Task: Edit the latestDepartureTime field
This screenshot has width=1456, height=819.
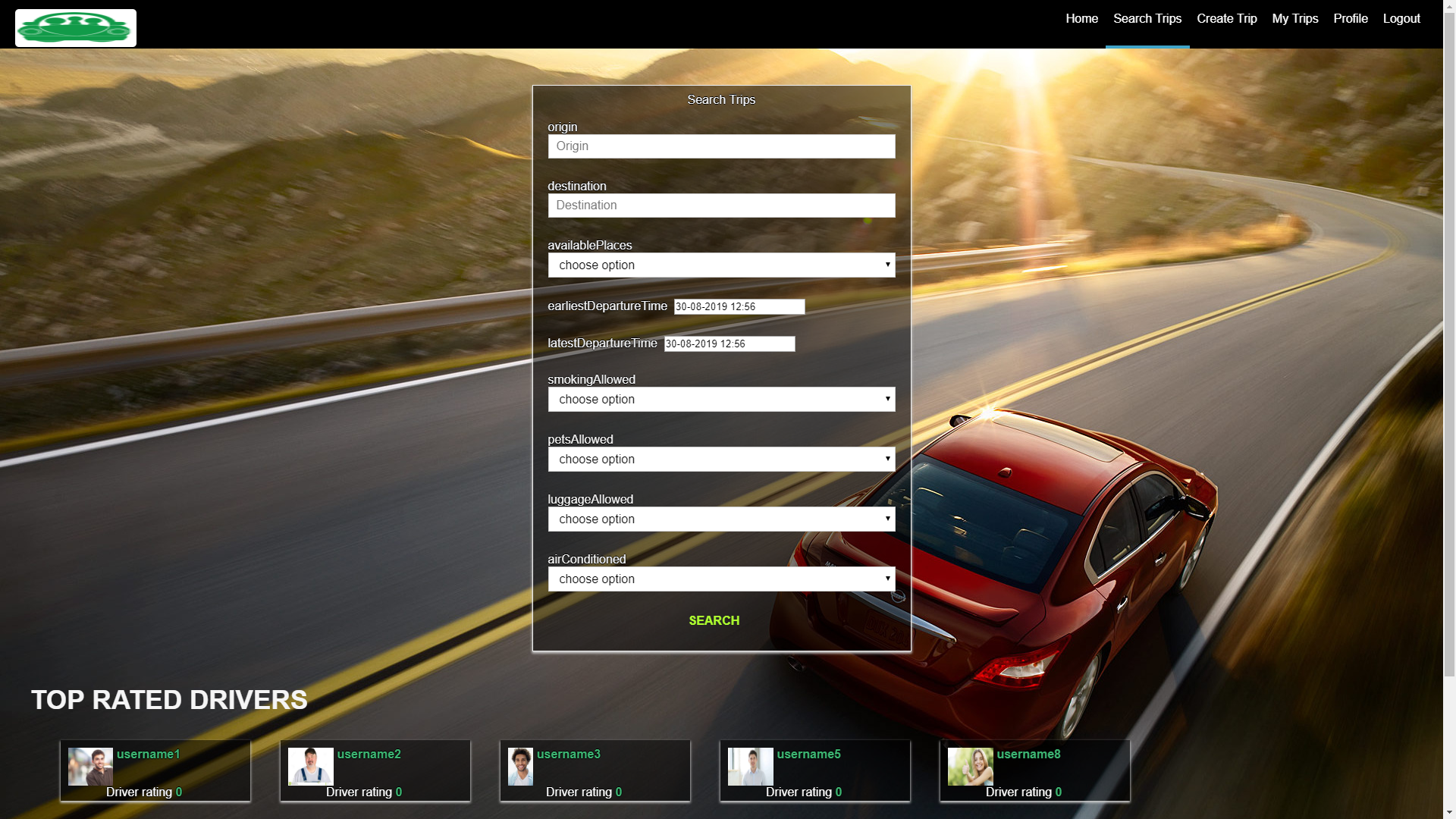Action: click(730, 344)
